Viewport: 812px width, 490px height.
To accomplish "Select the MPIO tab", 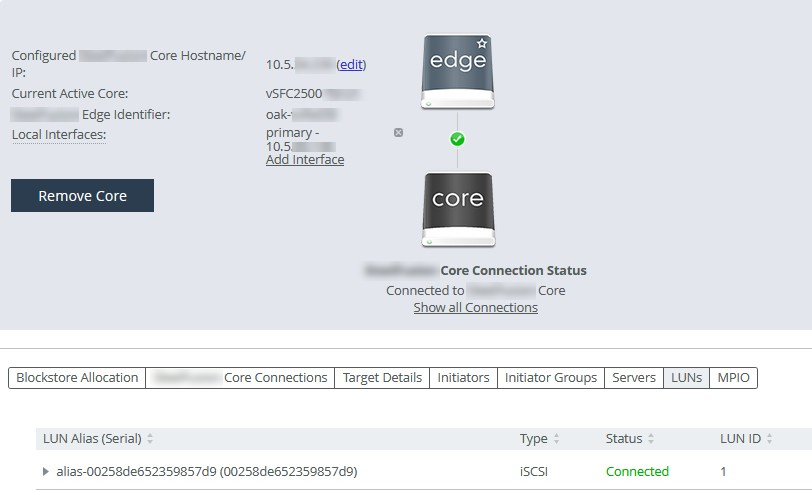I will (734, 378).
